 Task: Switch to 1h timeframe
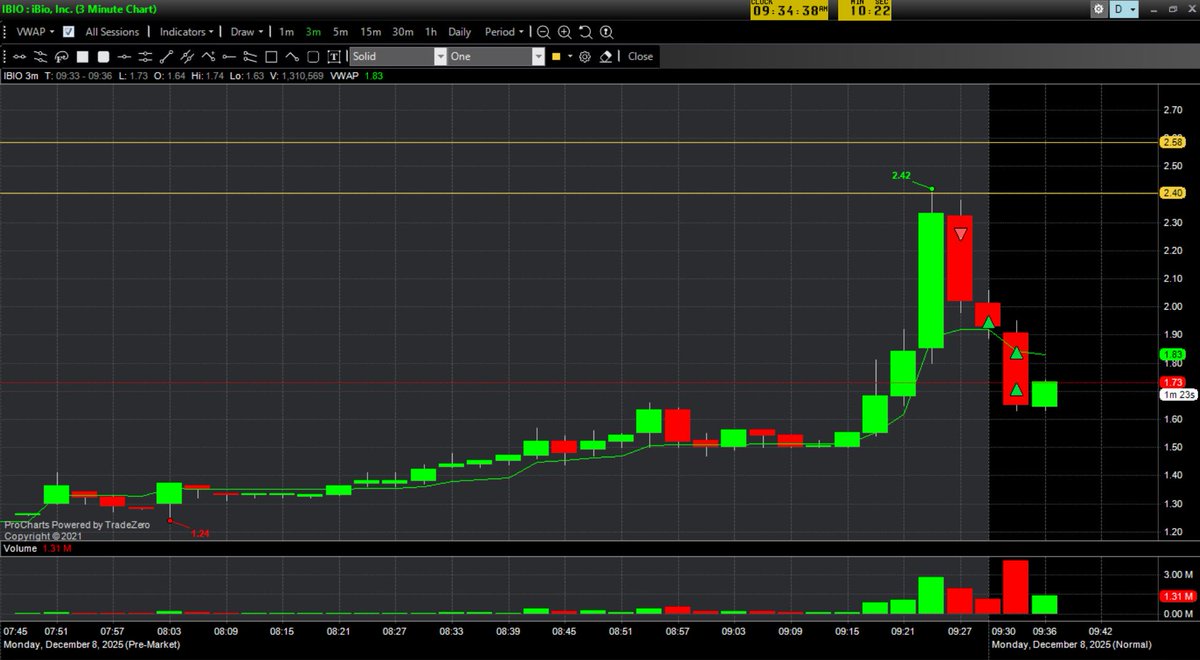(x=431, y=32)
